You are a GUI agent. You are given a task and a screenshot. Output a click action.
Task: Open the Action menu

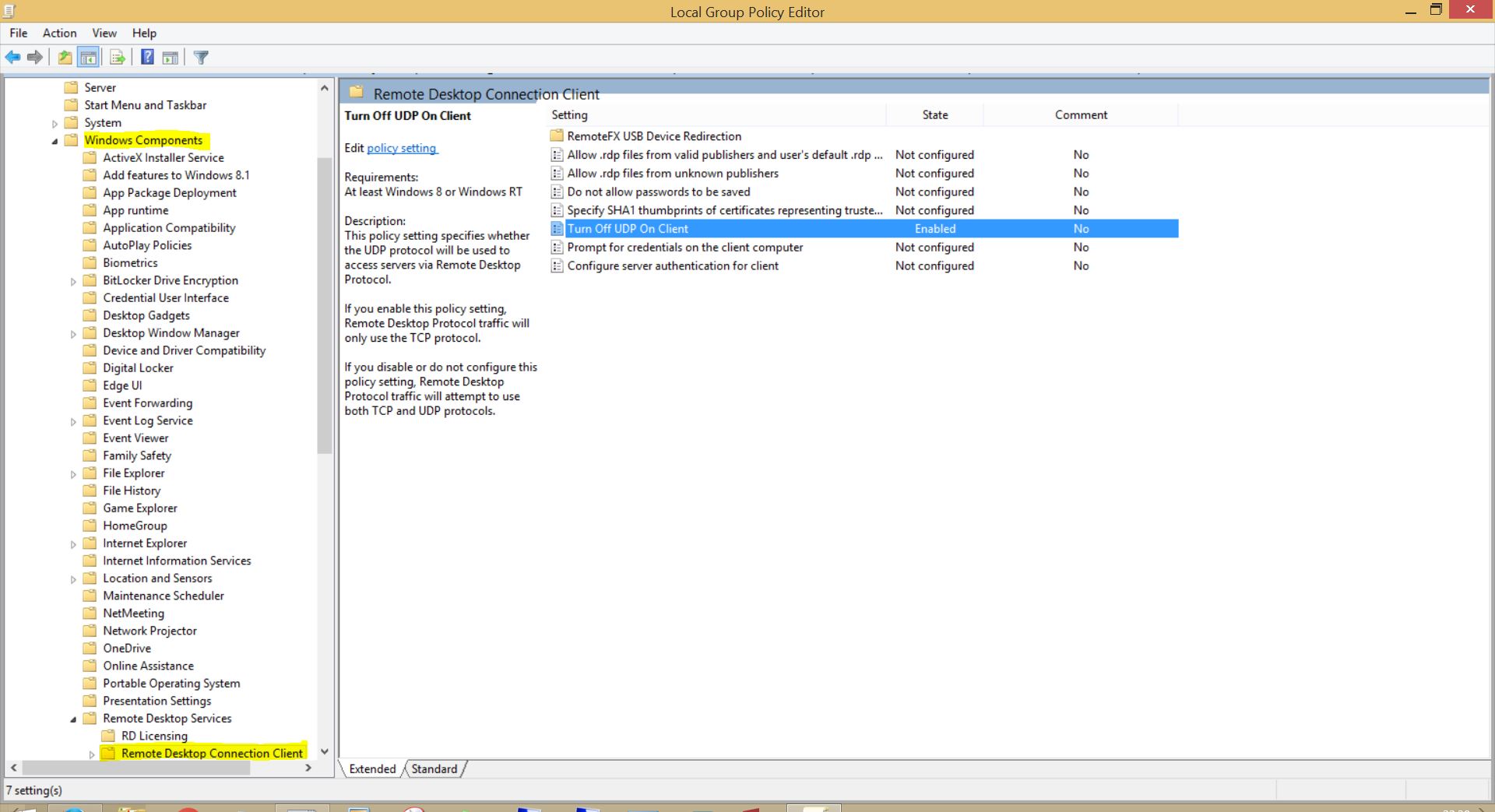[x=59, y=33]
